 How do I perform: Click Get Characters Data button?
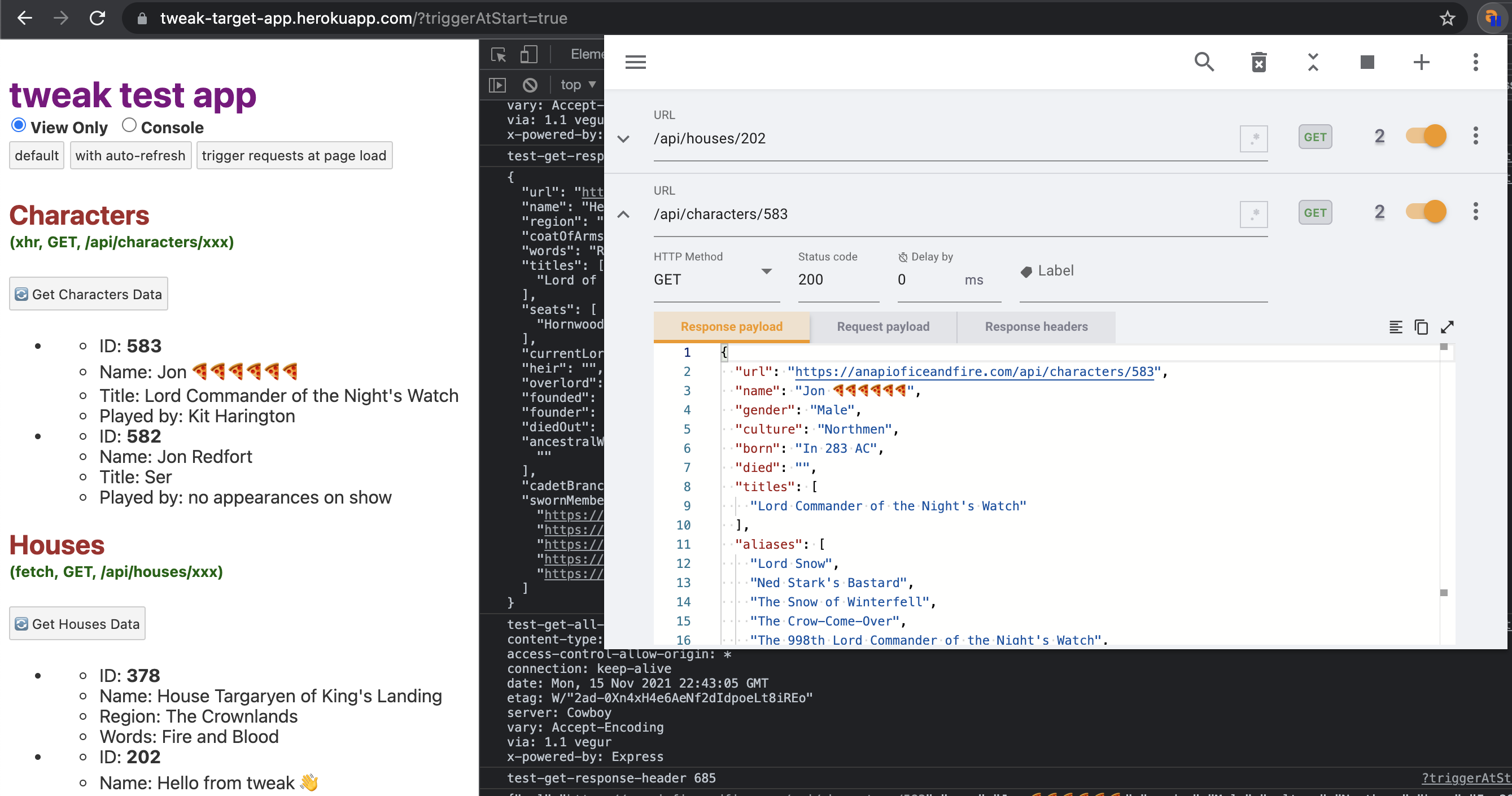point(89,294)
